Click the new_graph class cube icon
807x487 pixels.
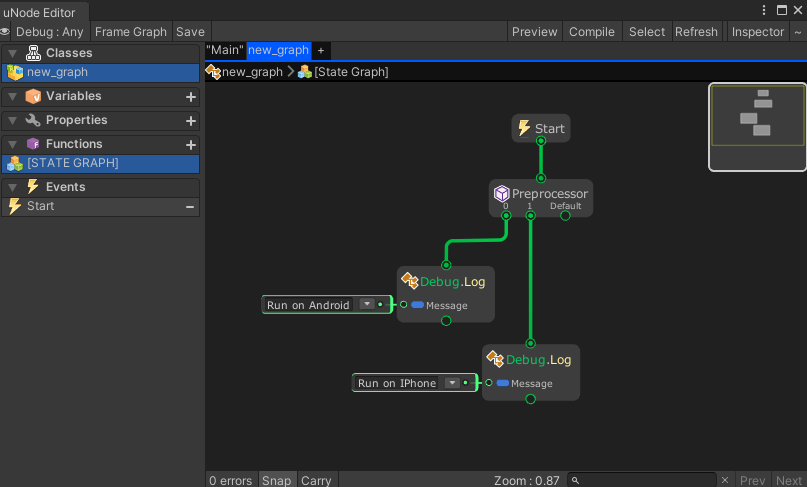coord(15,73)
